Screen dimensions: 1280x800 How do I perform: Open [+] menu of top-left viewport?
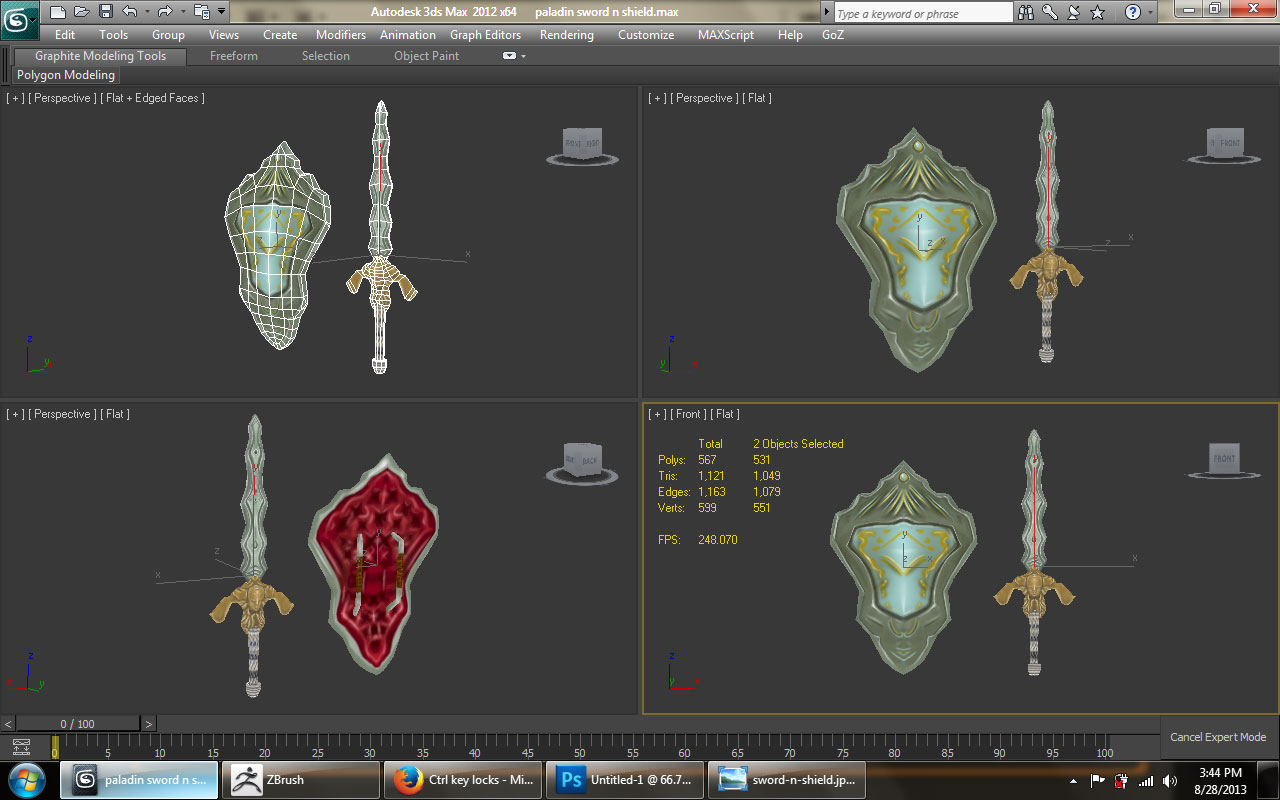tap(15, 98)
